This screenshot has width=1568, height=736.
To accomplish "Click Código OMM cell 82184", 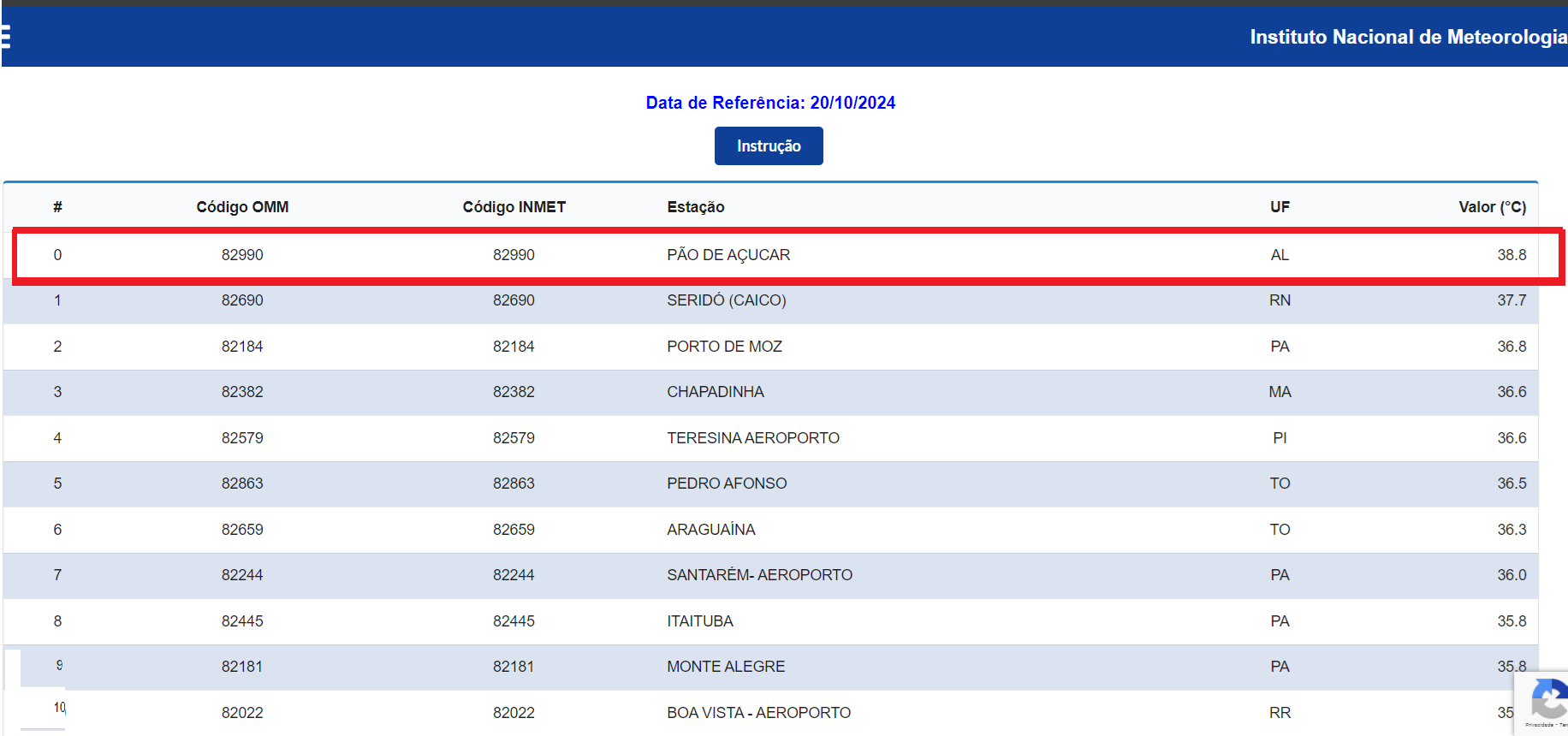I will click(x=242, y=347).
